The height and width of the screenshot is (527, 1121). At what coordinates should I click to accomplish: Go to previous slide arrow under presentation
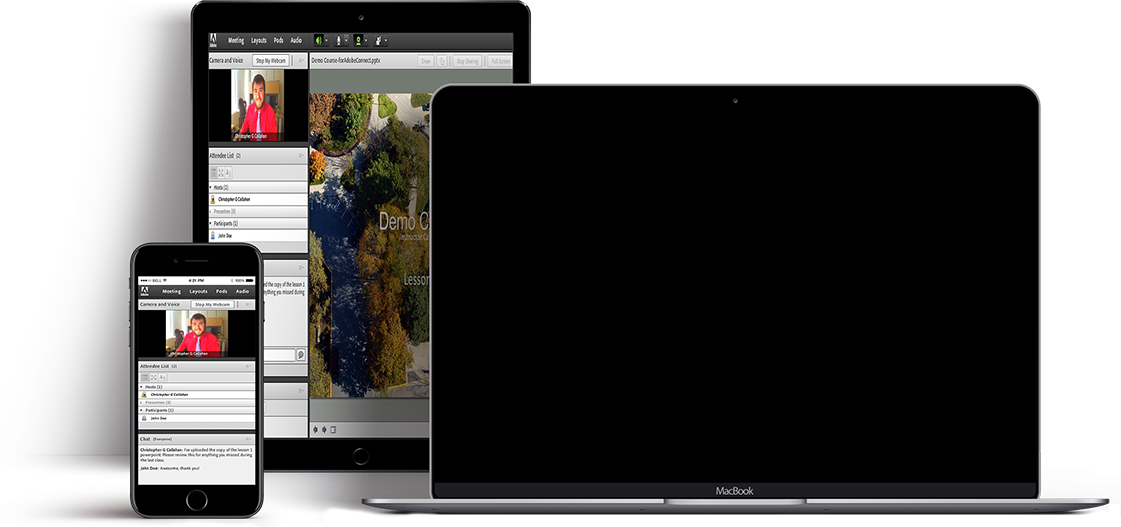click(x=315, y=430)
